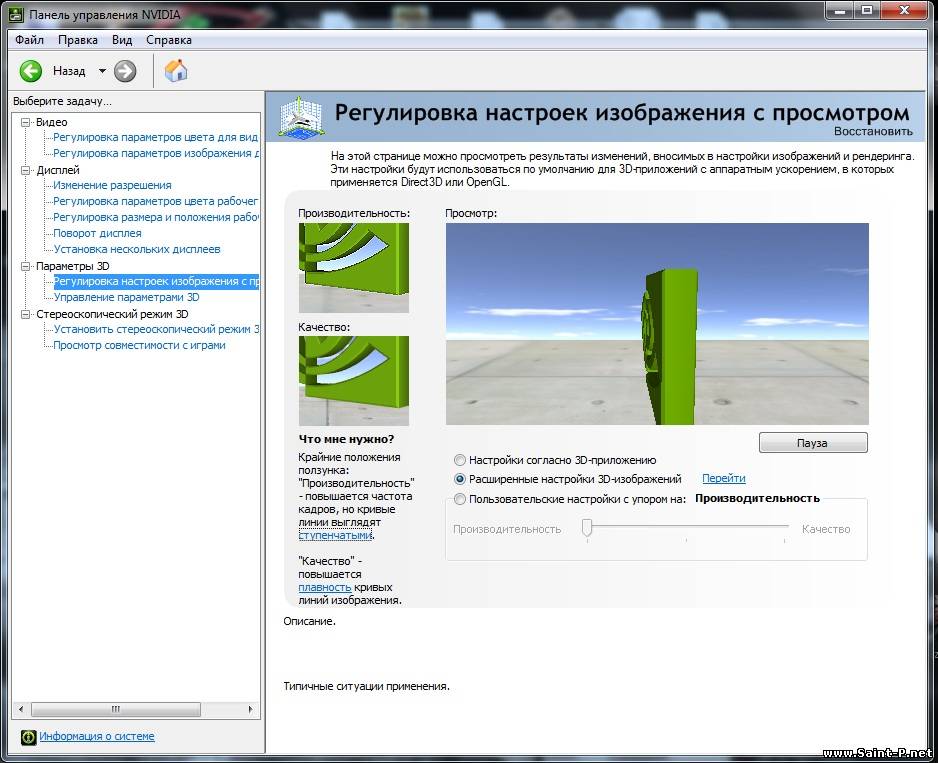
Task: Click the Пауза button
Action: tap(813, 443)
